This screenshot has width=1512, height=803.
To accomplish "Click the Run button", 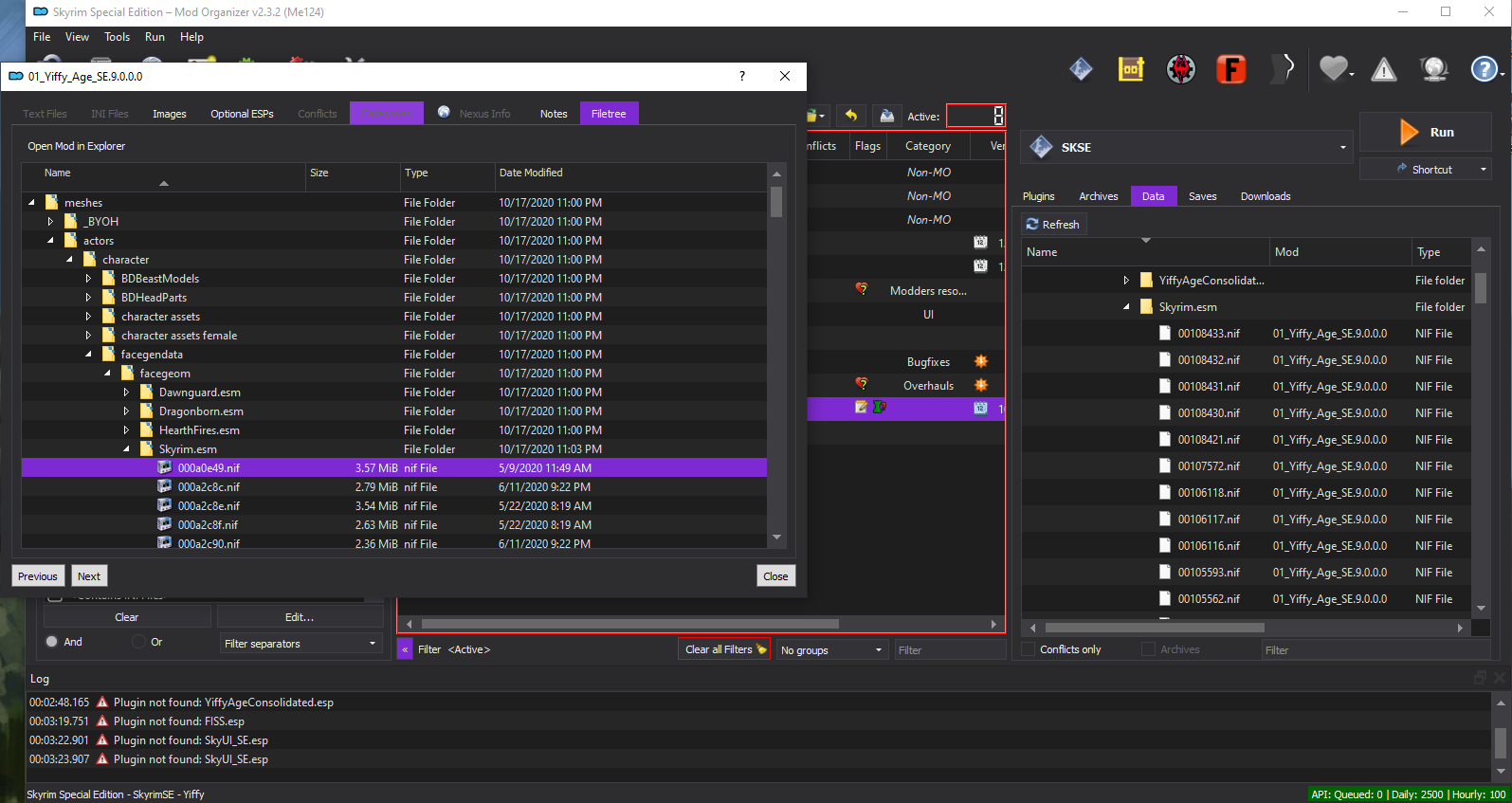I will click(1426, 132).
